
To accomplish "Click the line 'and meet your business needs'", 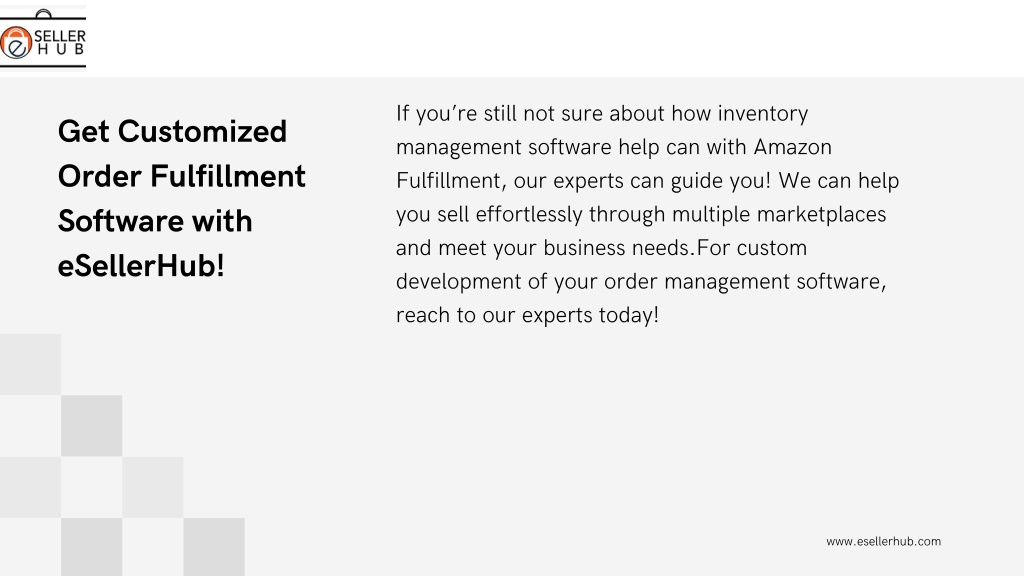I will [601, 248].
